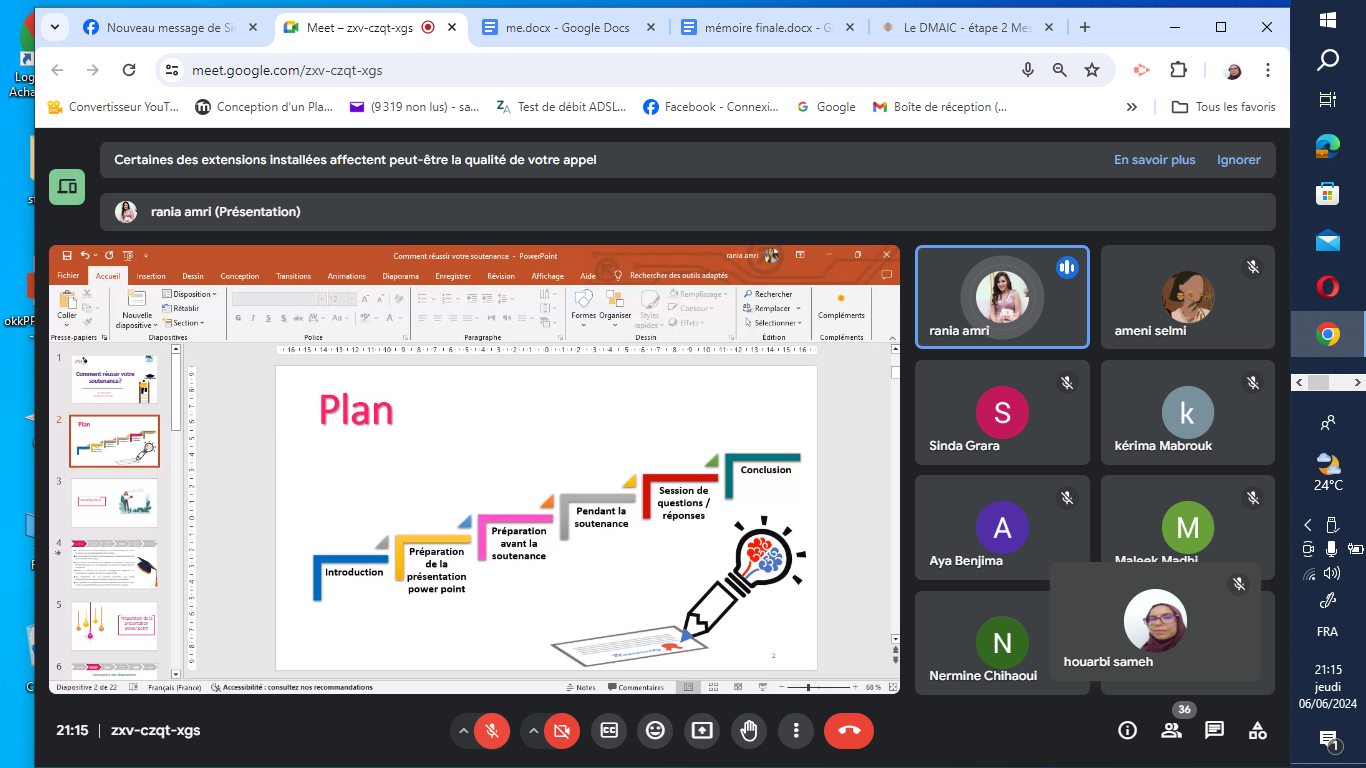The width and height of the screenshot is (1366, 768).
Task: Dismiss the extensions warning with Ignorer
Action: [1238, 160]
